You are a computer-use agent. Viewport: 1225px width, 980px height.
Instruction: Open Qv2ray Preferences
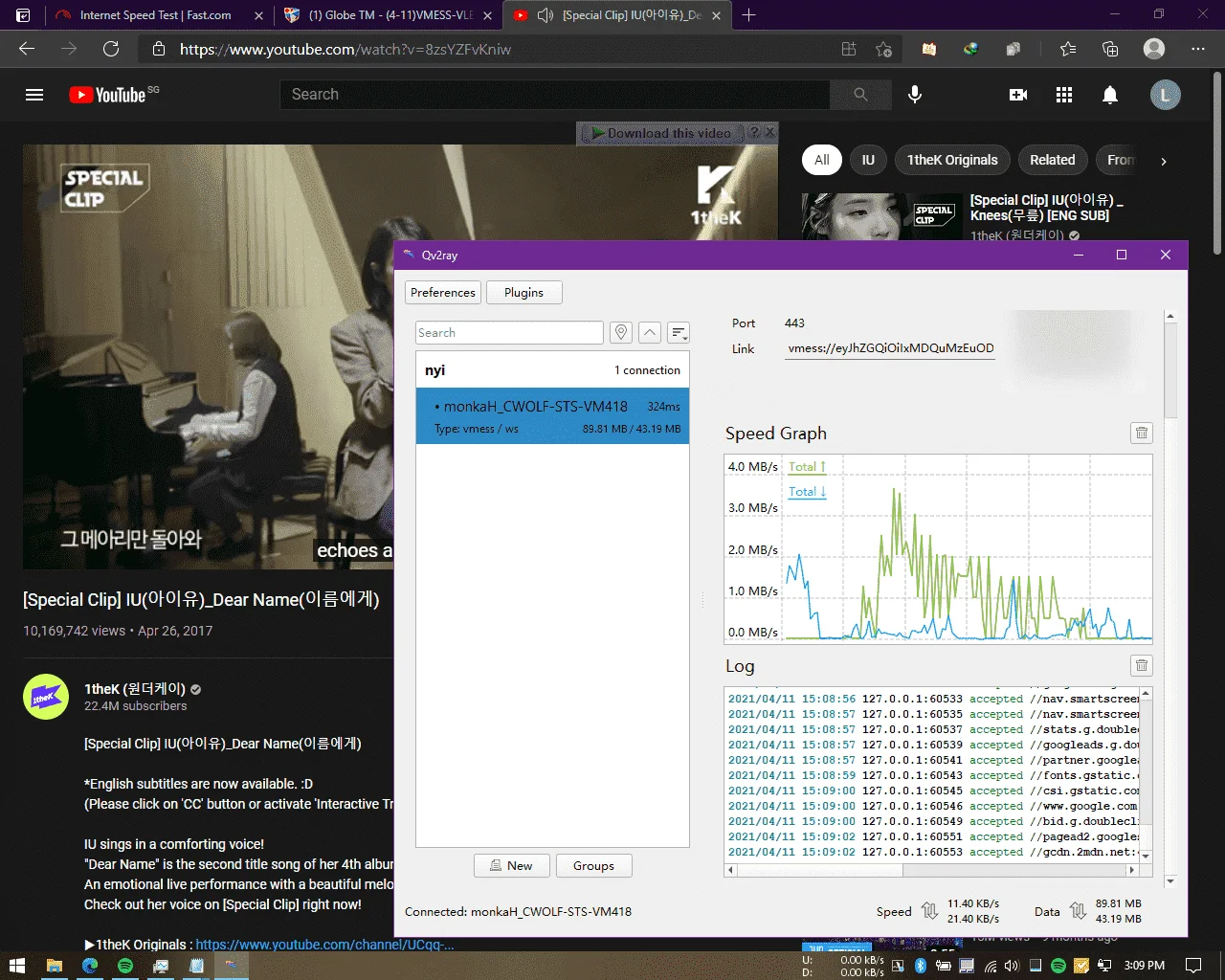coord(443,292)
